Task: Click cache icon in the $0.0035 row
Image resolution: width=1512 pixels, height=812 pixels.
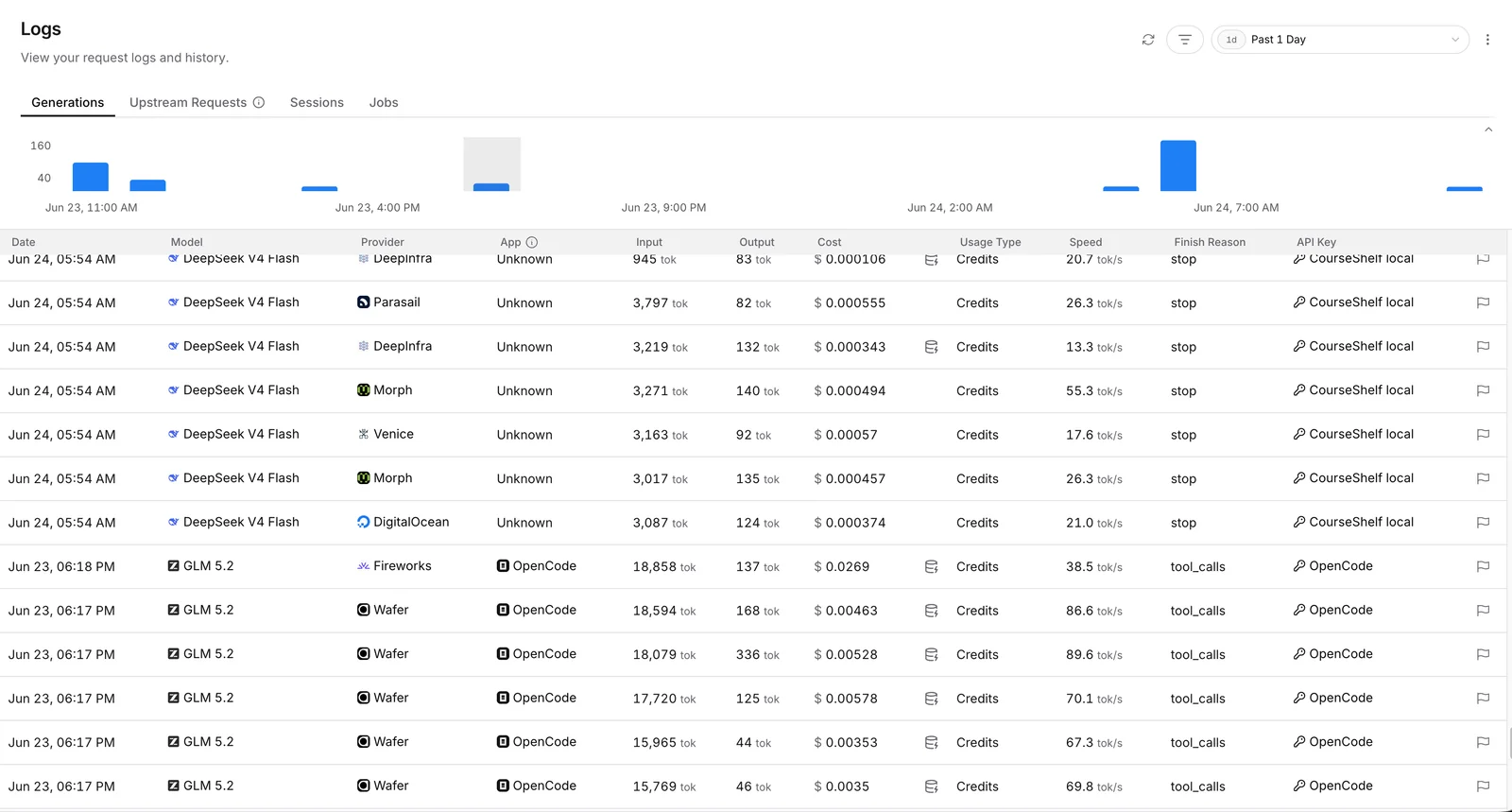Action: 931,786
